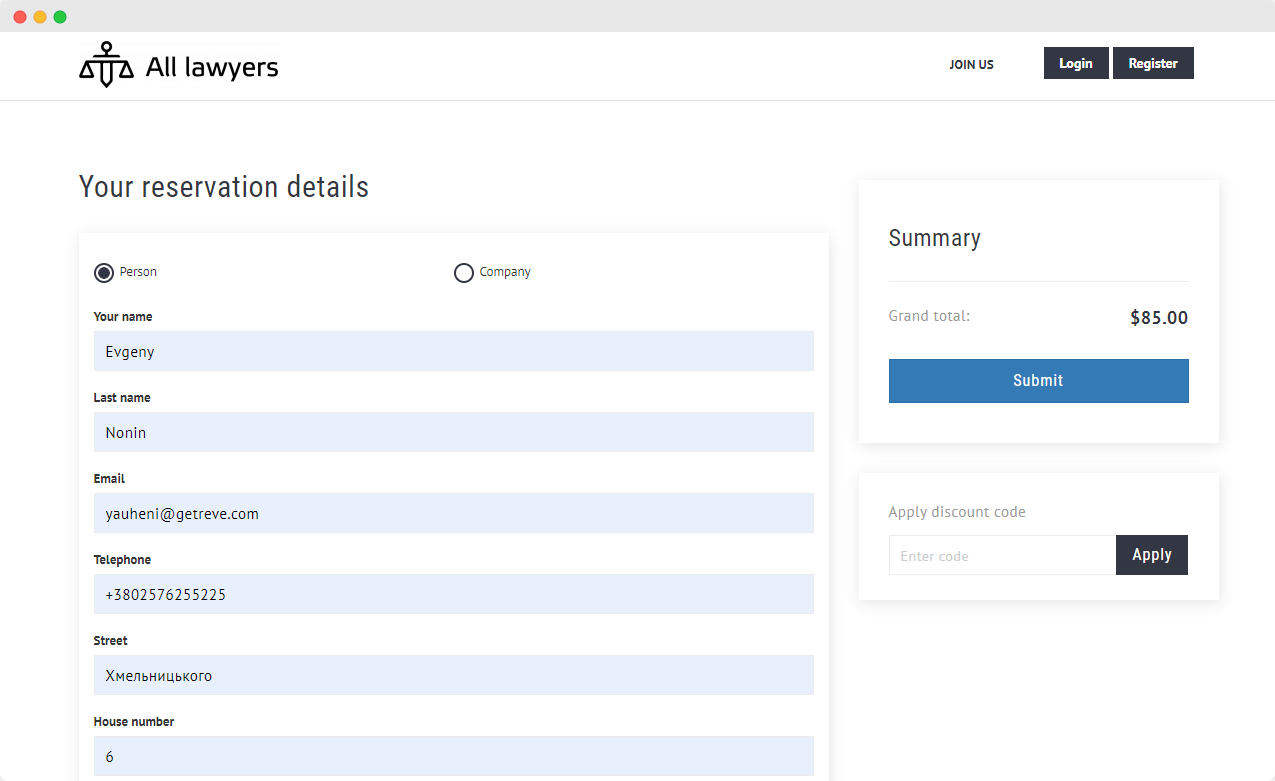The image size is (1275, 781).
Task: Click the Your name label
Action: (x=123, y=317)
